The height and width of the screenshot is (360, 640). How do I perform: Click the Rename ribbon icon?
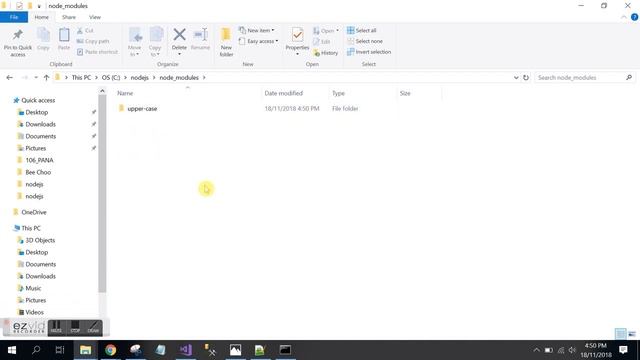coord(200,35)
